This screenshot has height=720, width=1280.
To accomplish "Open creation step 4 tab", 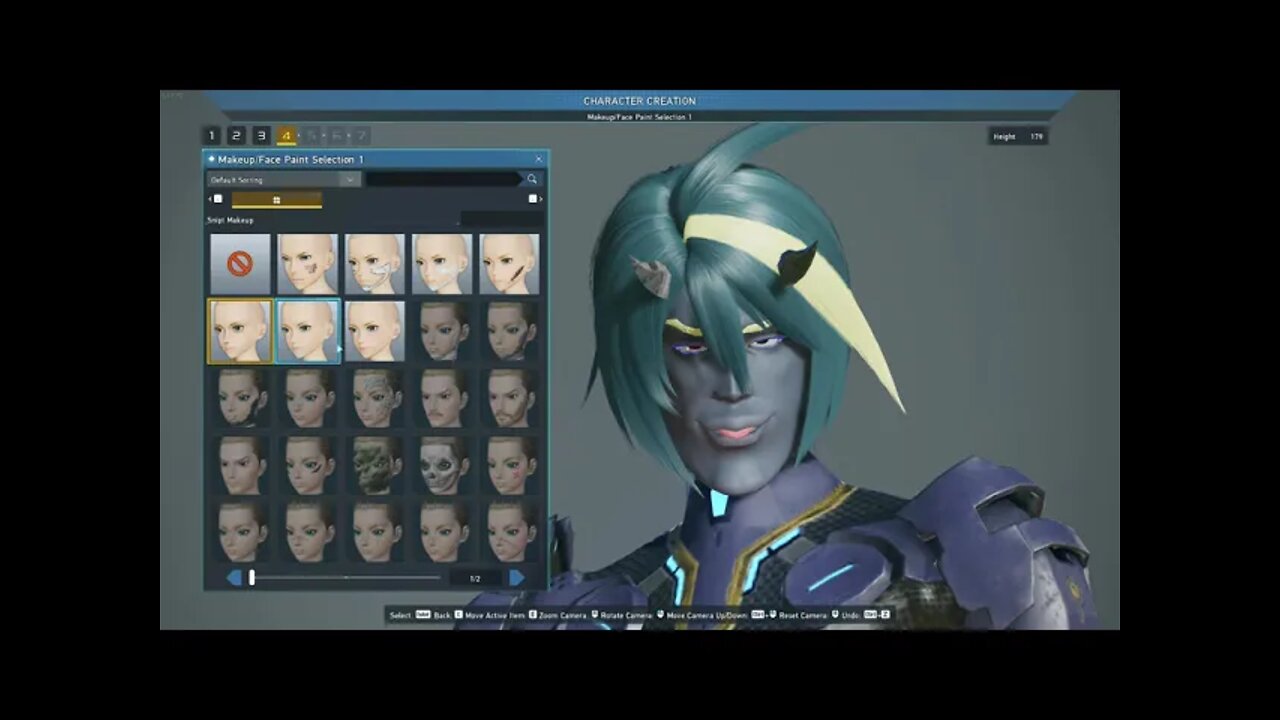I will 286,136.
